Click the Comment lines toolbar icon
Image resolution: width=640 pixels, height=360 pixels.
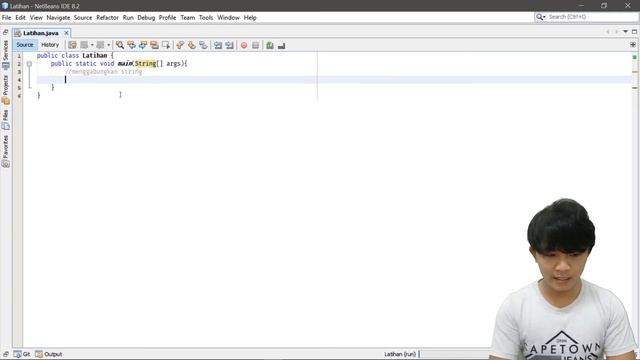click(x=270, y=45)
